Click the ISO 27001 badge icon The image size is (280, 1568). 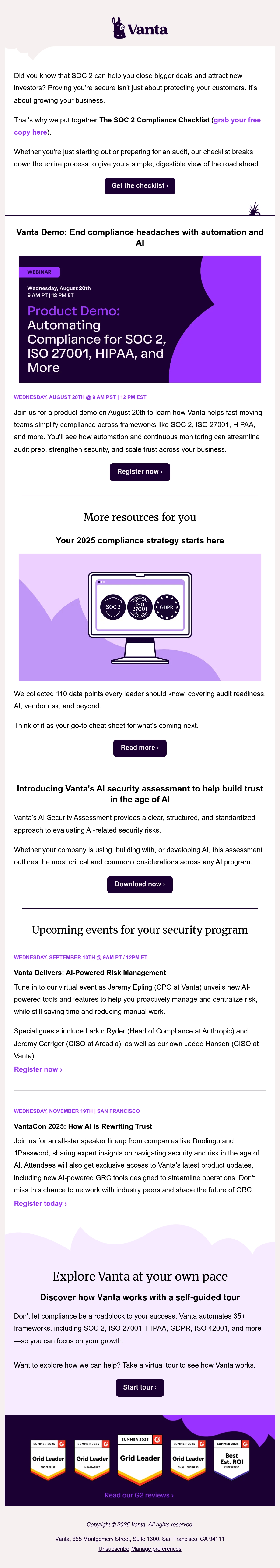pyautogui.click(x=140, y=607)
